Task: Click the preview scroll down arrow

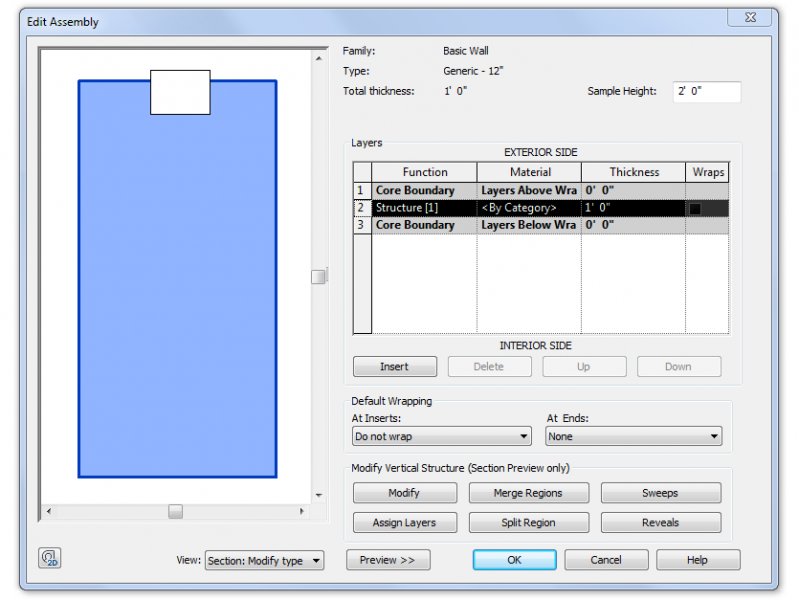Action: pos(318,495)
